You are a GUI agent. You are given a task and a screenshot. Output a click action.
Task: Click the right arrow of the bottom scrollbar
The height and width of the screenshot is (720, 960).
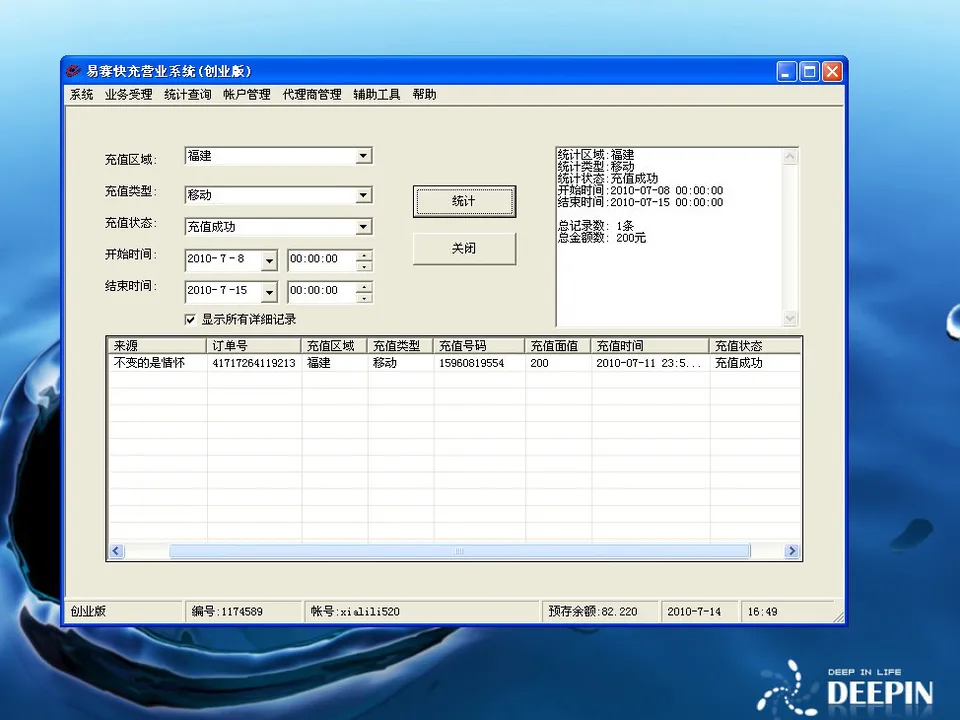point(792,550)
